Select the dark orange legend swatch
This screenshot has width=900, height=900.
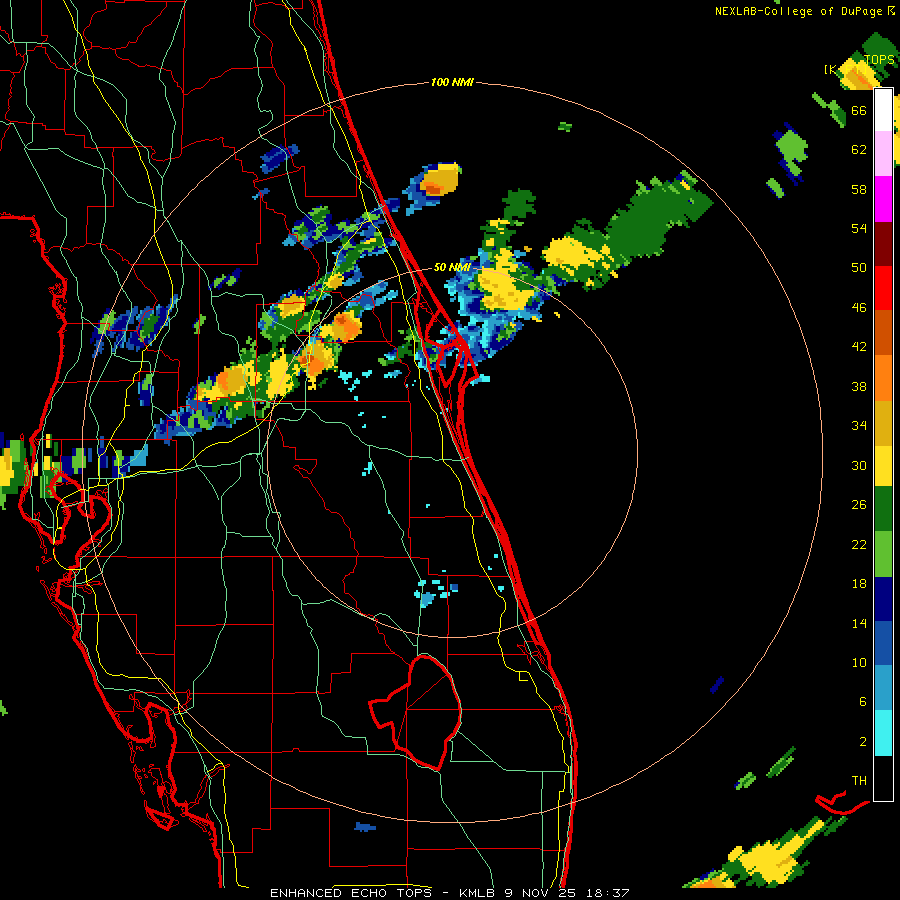[883, 332]
